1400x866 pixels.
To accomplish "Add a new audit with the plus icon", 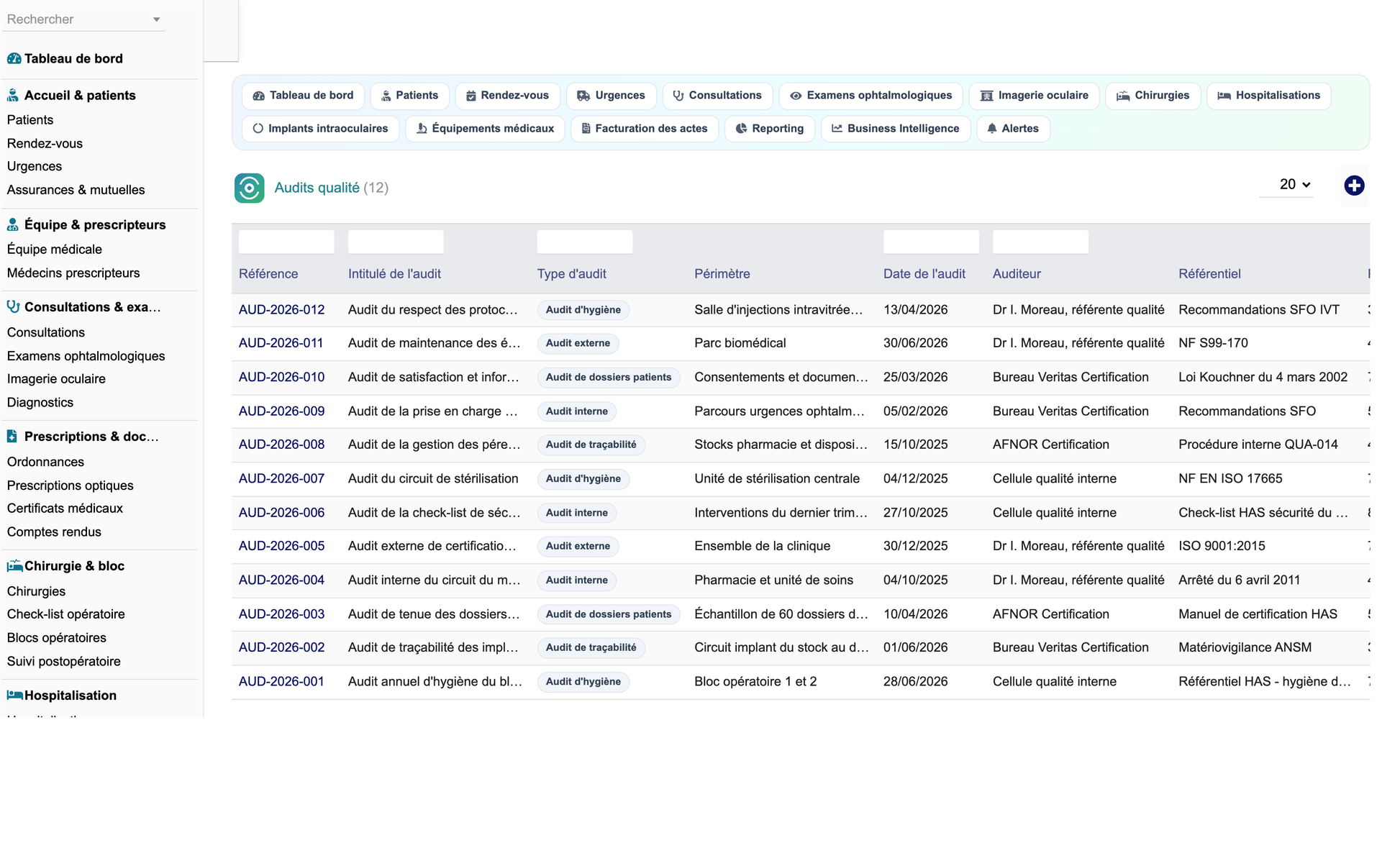I will point(1354,186).
